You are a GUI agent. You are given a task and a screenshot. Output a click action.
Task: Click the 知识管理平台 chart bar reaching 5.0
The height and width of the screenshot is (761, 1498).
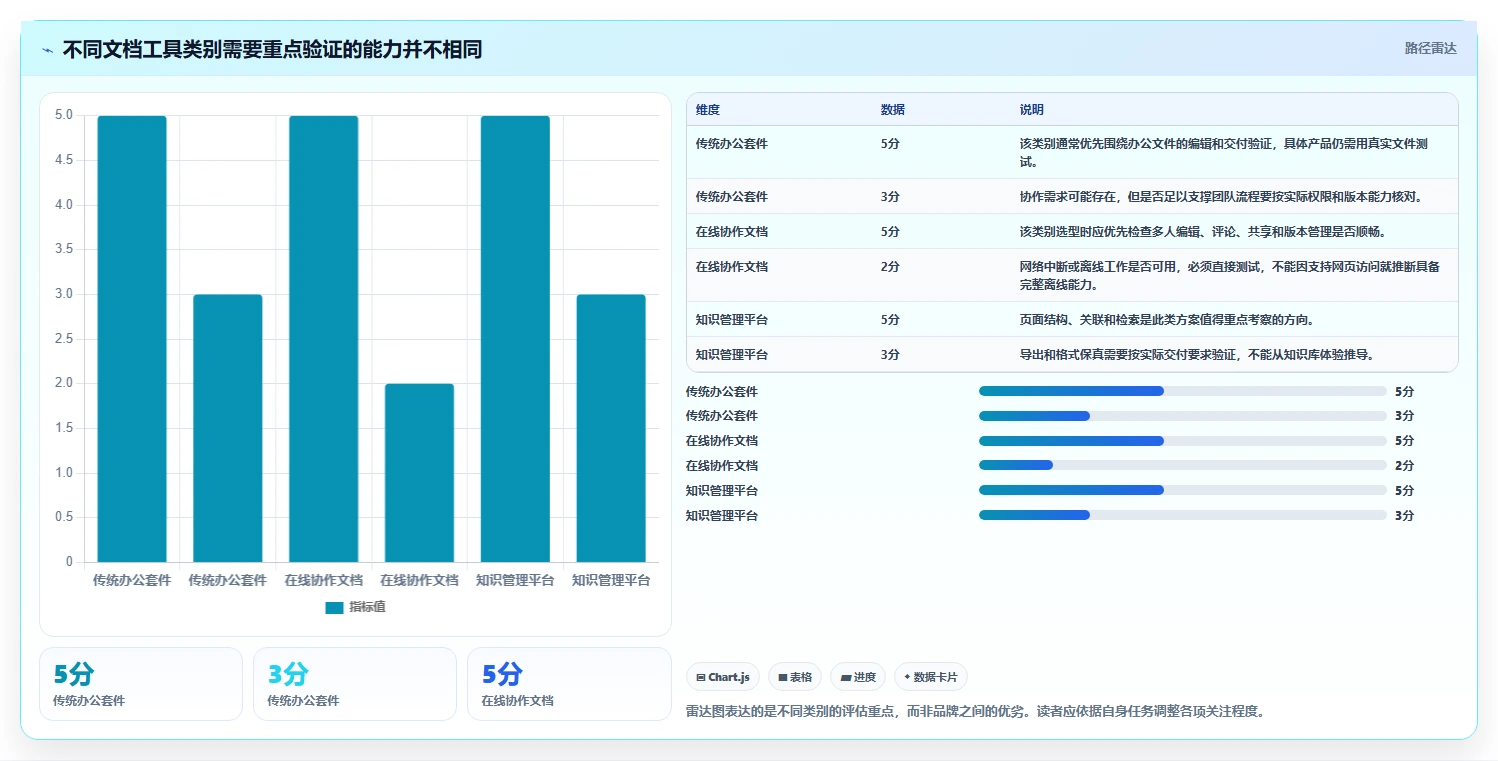coord(515,339)
